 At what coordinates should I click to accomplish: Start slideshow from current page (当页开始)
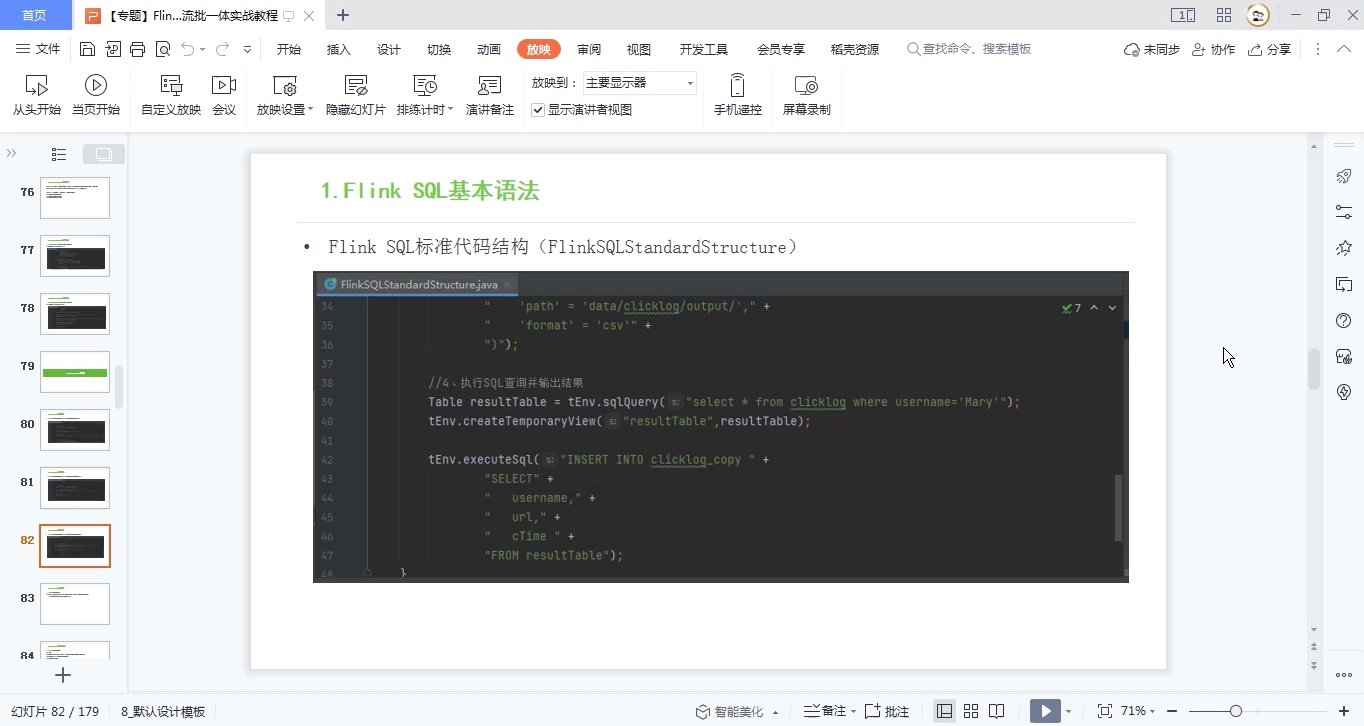click(96, 94)
